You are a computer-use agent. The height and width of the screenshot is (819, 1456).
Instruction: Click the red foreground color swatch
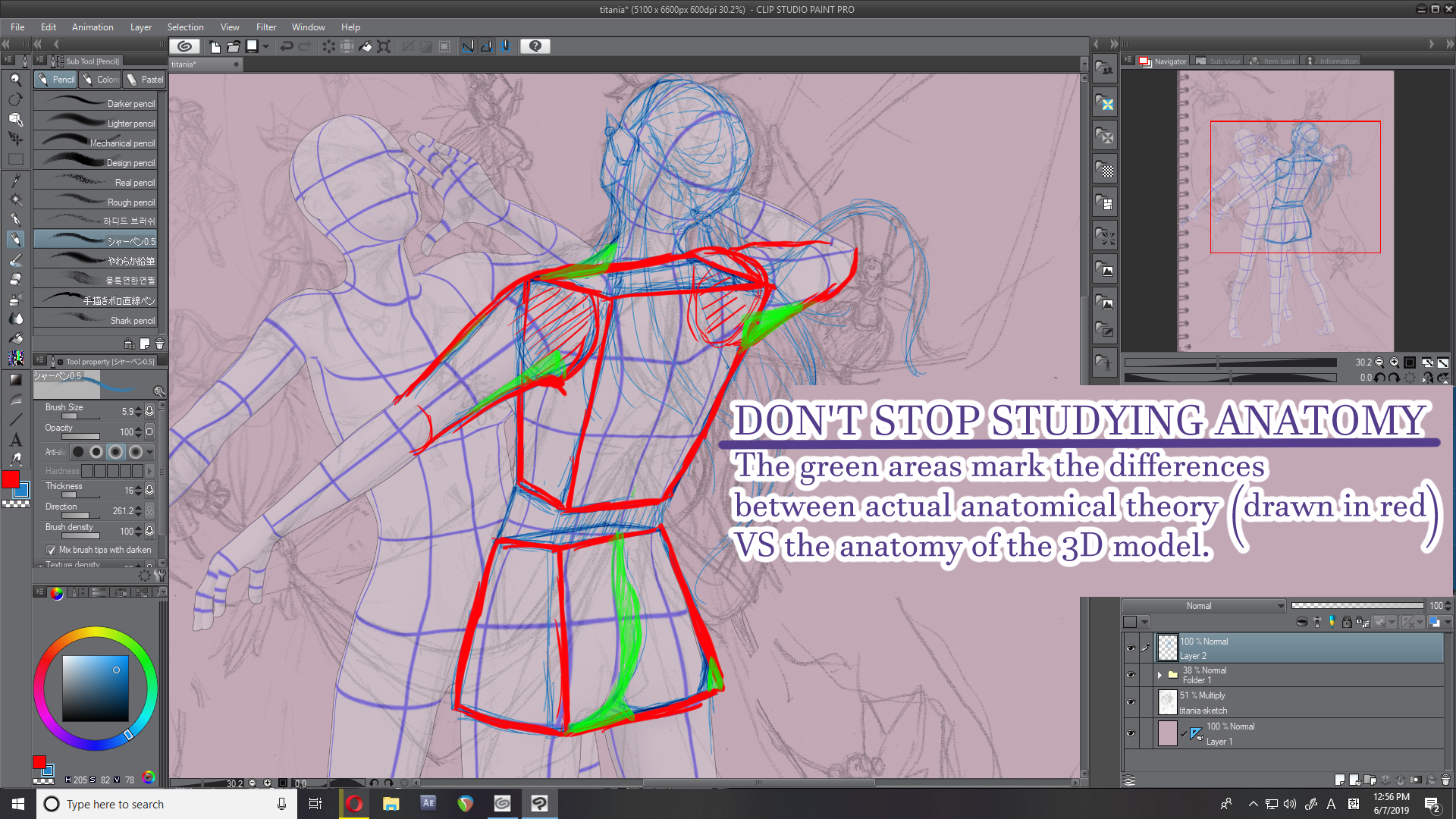(x=11, y=479)
